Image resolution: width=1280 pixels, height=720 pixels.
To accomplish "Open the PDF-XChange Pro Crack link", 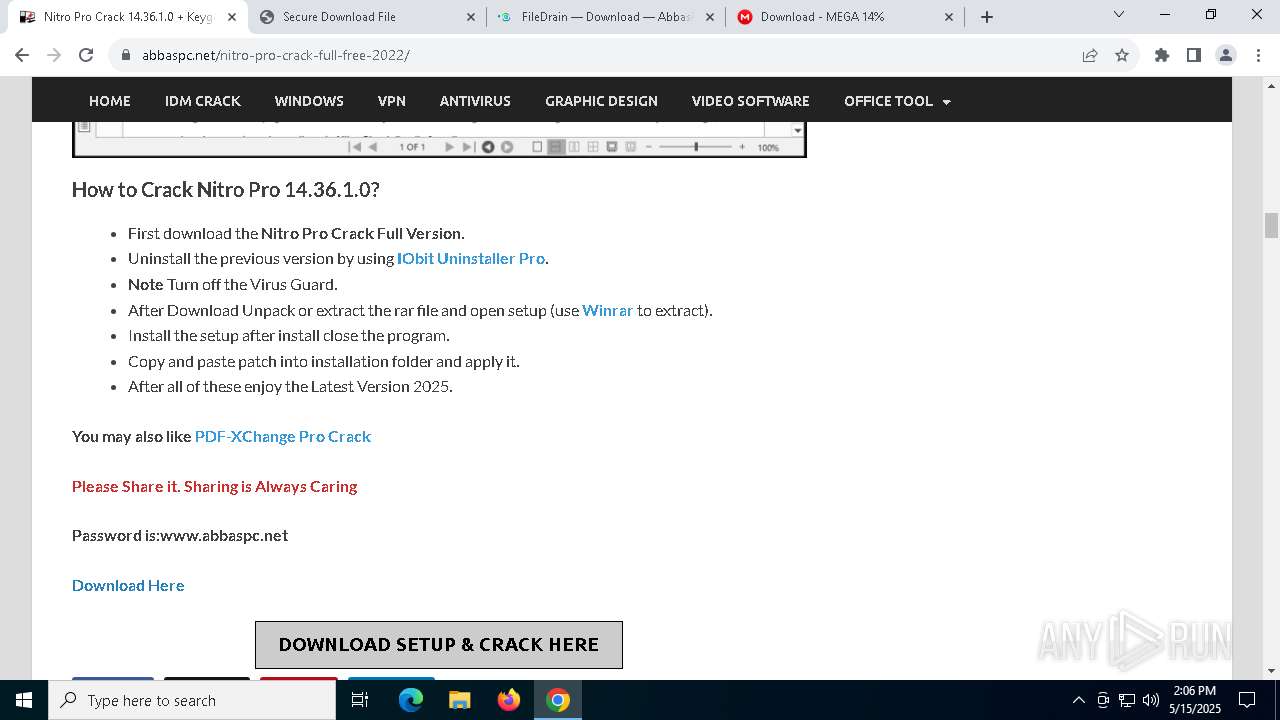I will (x=283, y=436).
